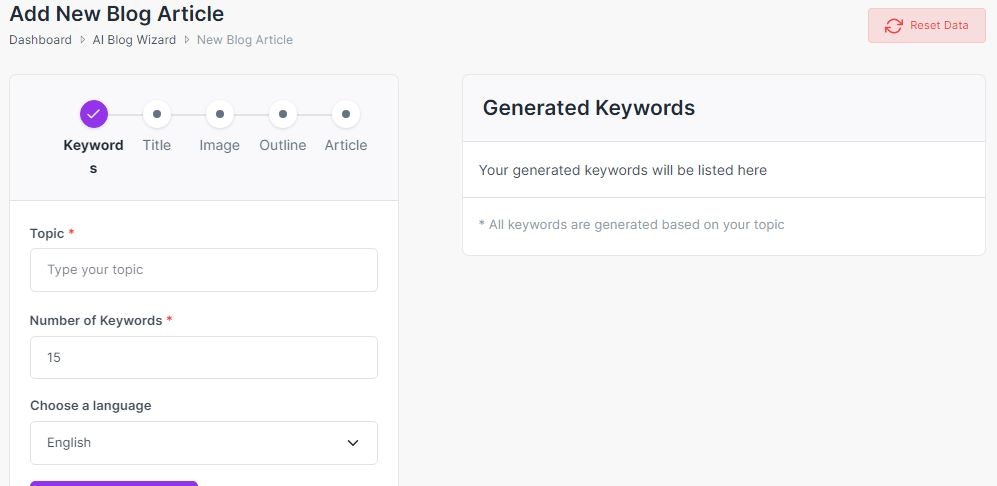Focus the Topic text field
Screen dimensions: 997x486
coord(203,270)
